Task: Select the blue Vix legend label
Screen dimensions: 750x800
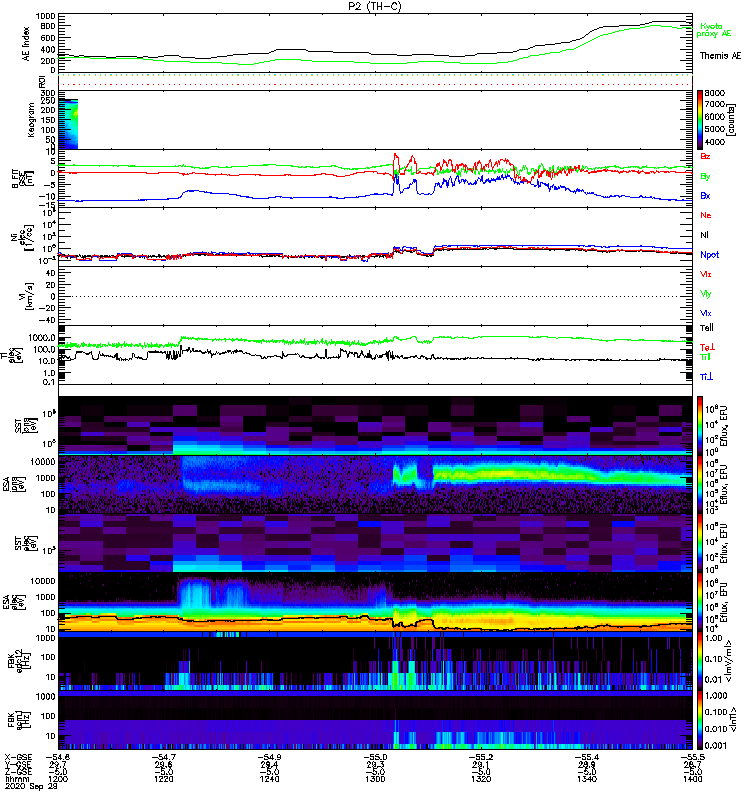Action: click(706, 313)
